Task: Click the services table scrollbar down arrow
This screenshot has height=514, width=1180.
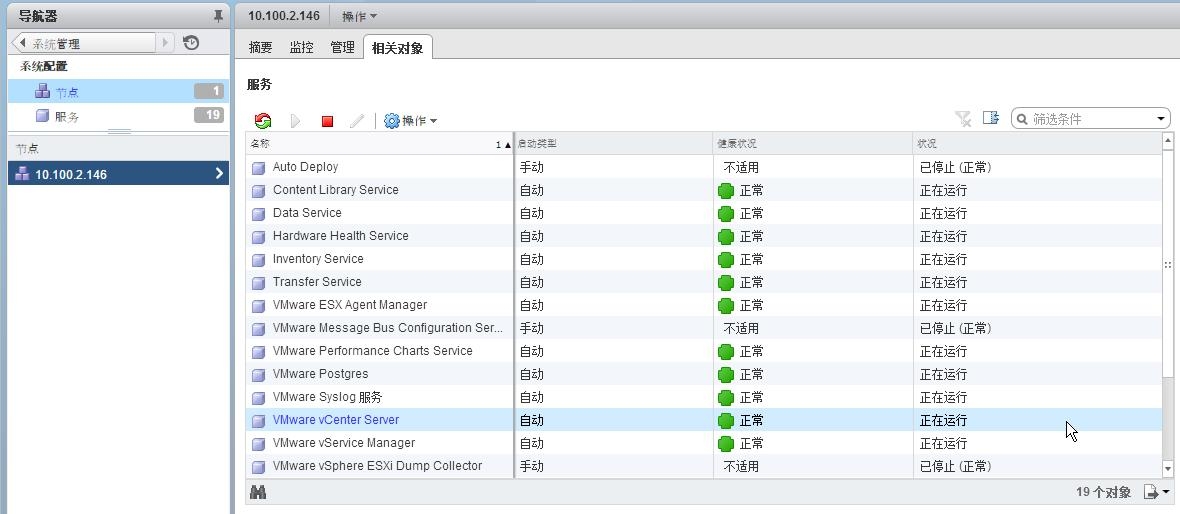Action: 1168,468
